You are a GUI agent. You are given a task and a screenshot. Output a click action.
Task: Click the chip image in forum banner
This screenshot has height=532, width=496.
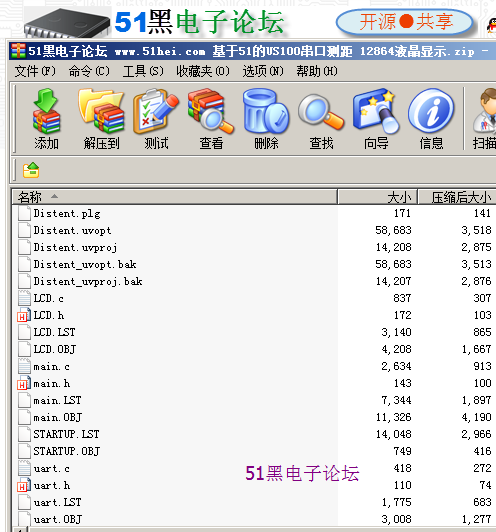pyautogui.click(x=67, y=22)
